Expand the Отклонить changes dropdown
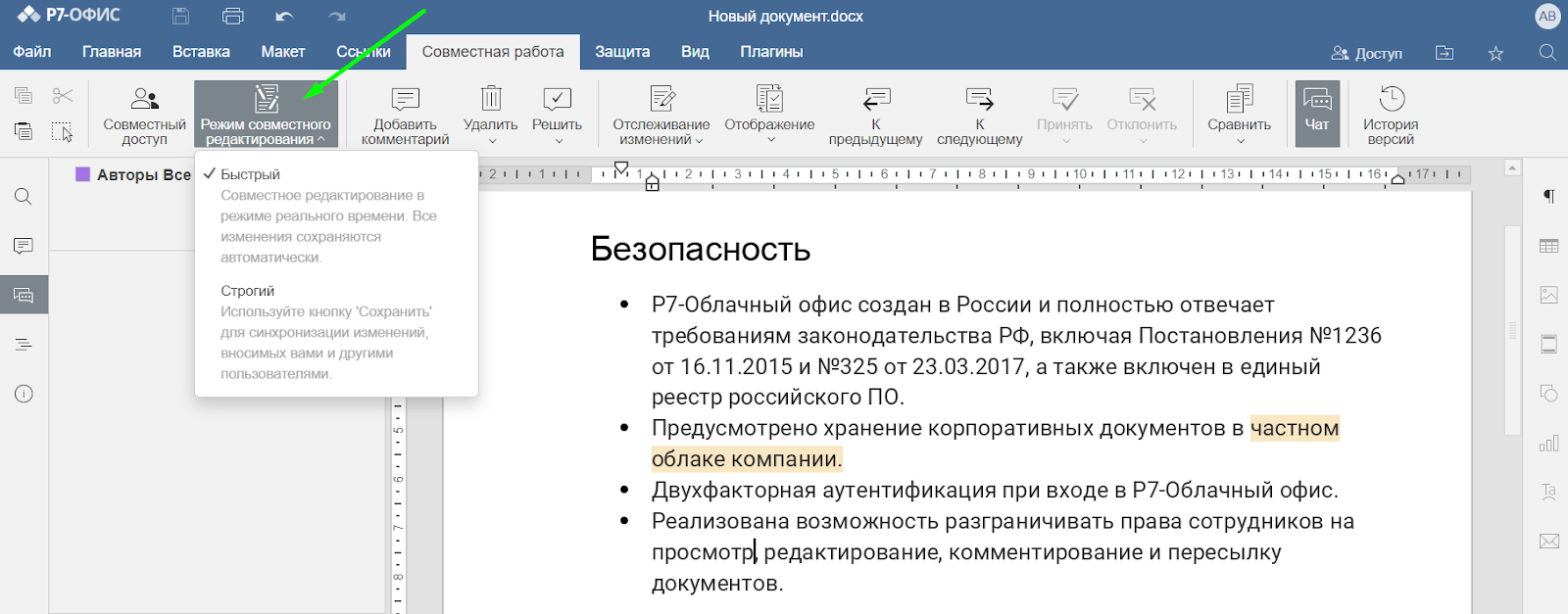 (x=1142, y=141)
